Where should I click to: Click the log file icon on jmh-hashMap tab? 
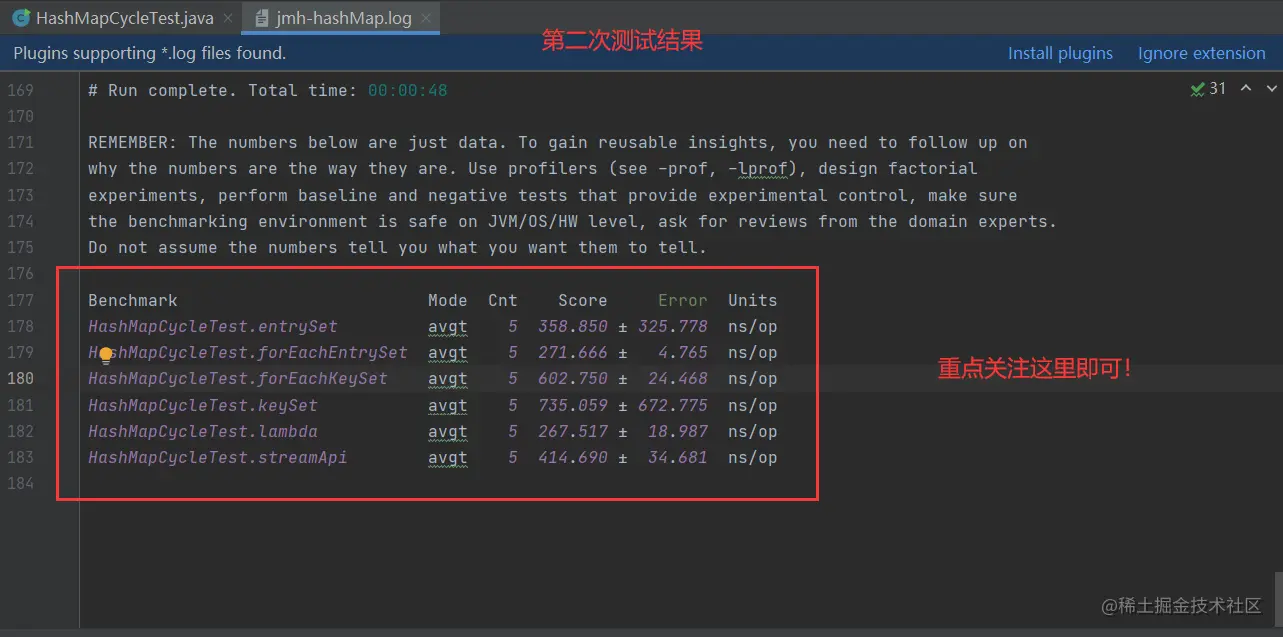[x=261, y=18]
